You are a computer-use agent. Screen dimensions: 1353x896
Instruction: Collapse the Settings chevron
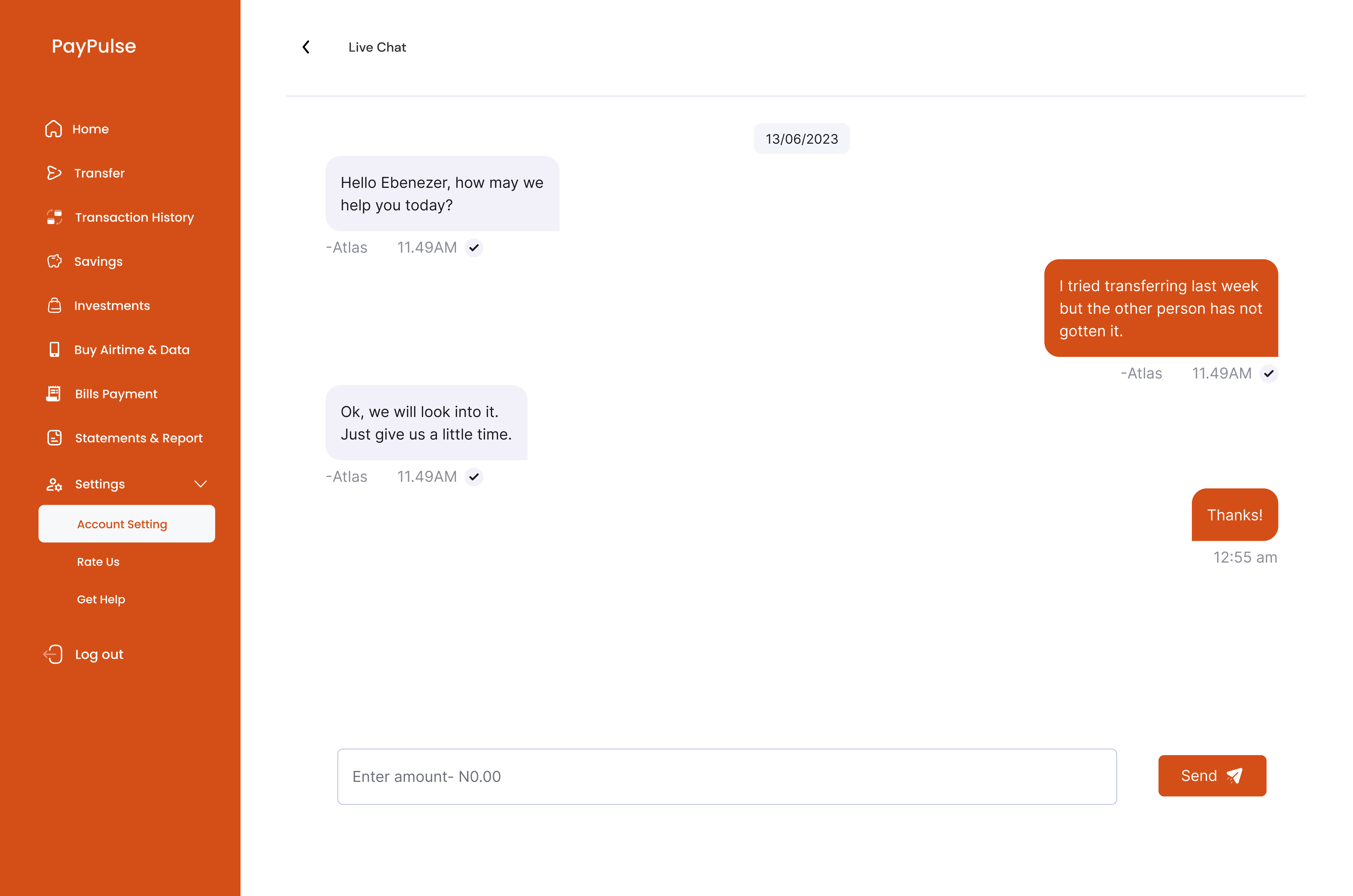200,484
